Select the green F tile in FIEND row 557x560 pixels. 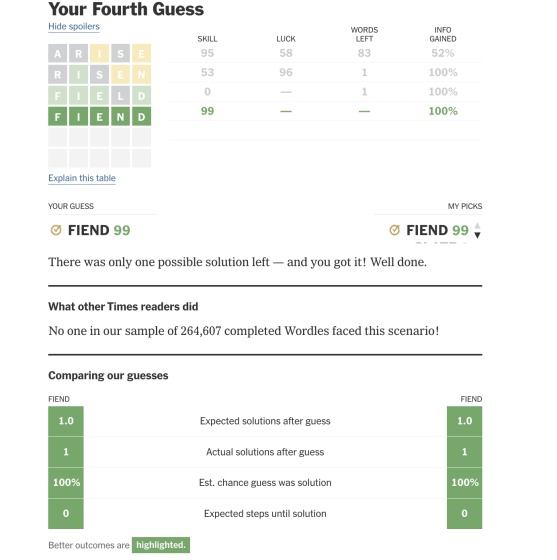(x=57, y=116)
